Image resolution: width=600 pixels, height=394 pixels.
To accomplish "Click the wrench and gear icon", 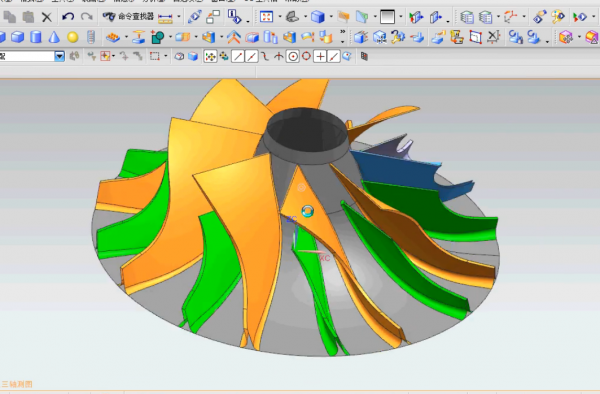I will coord(398,37).
